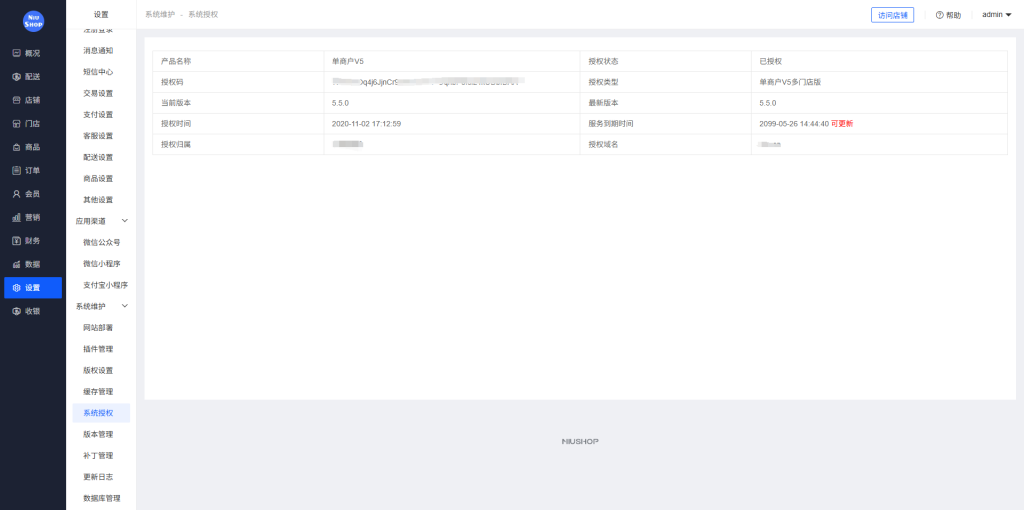The image size is (1024, 510).
Task: Open 概况 overview icon in sidebar
Action: tap(17, 53)
